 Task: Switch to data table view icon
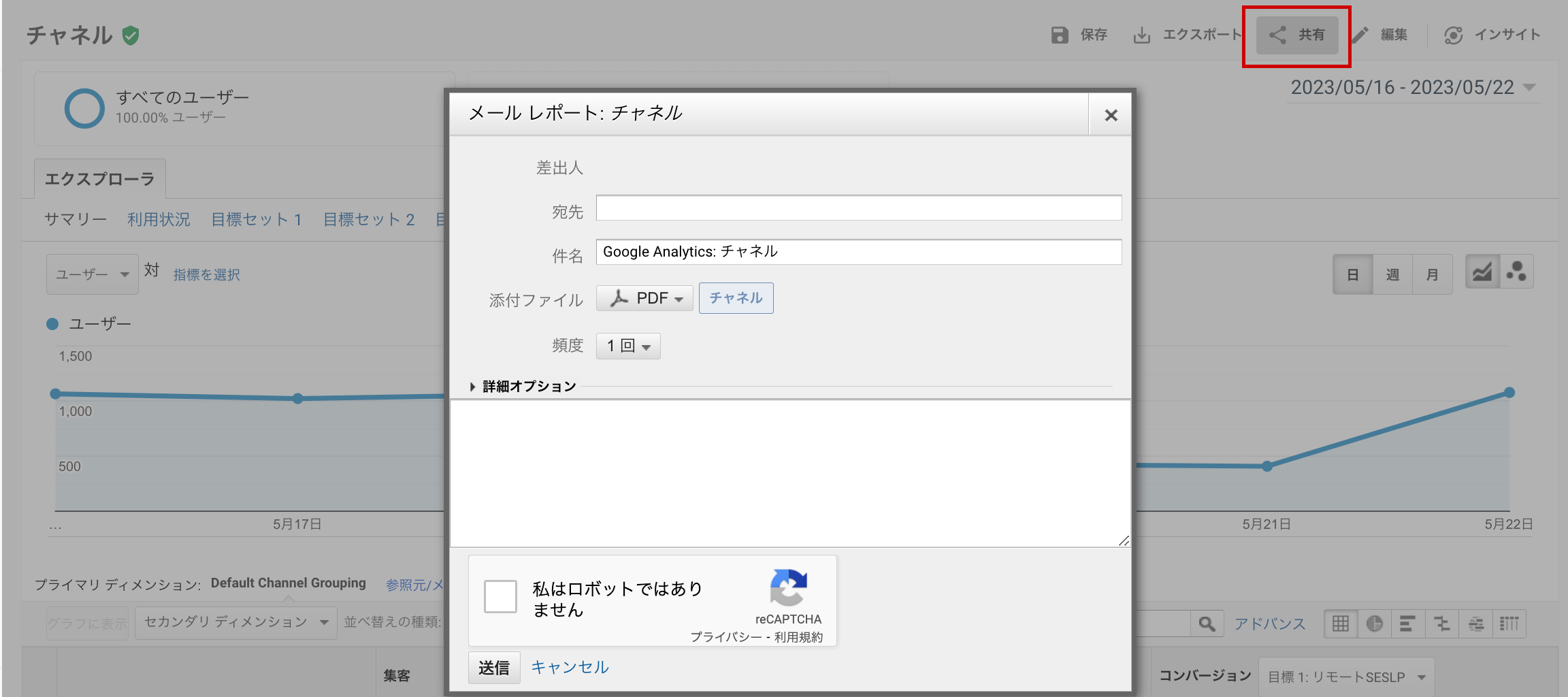pos(1341,623)
